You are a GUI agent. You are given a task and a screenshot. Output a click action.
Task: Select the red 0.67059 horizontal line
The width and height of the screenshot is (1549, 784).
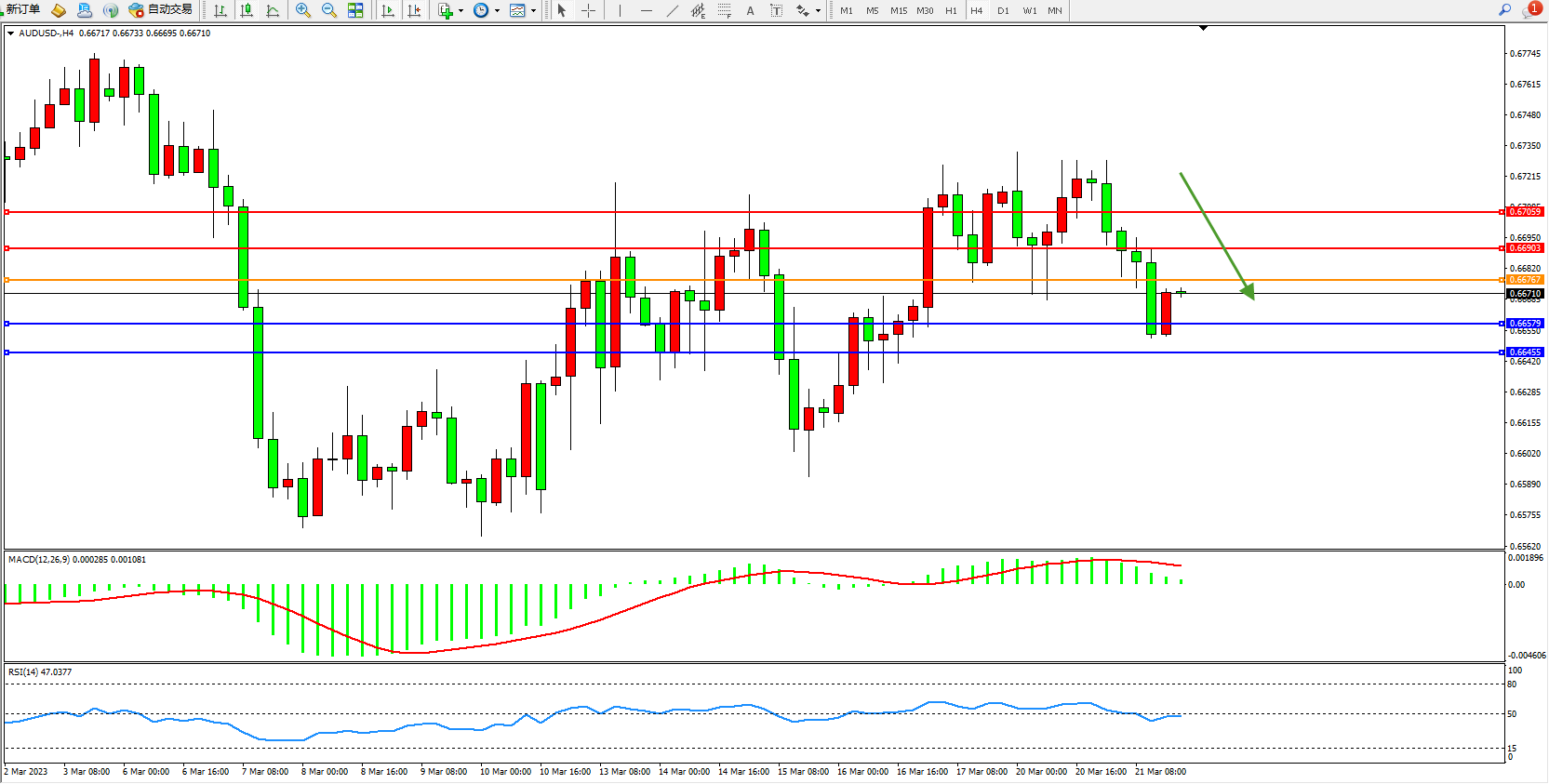pos(744,212)
